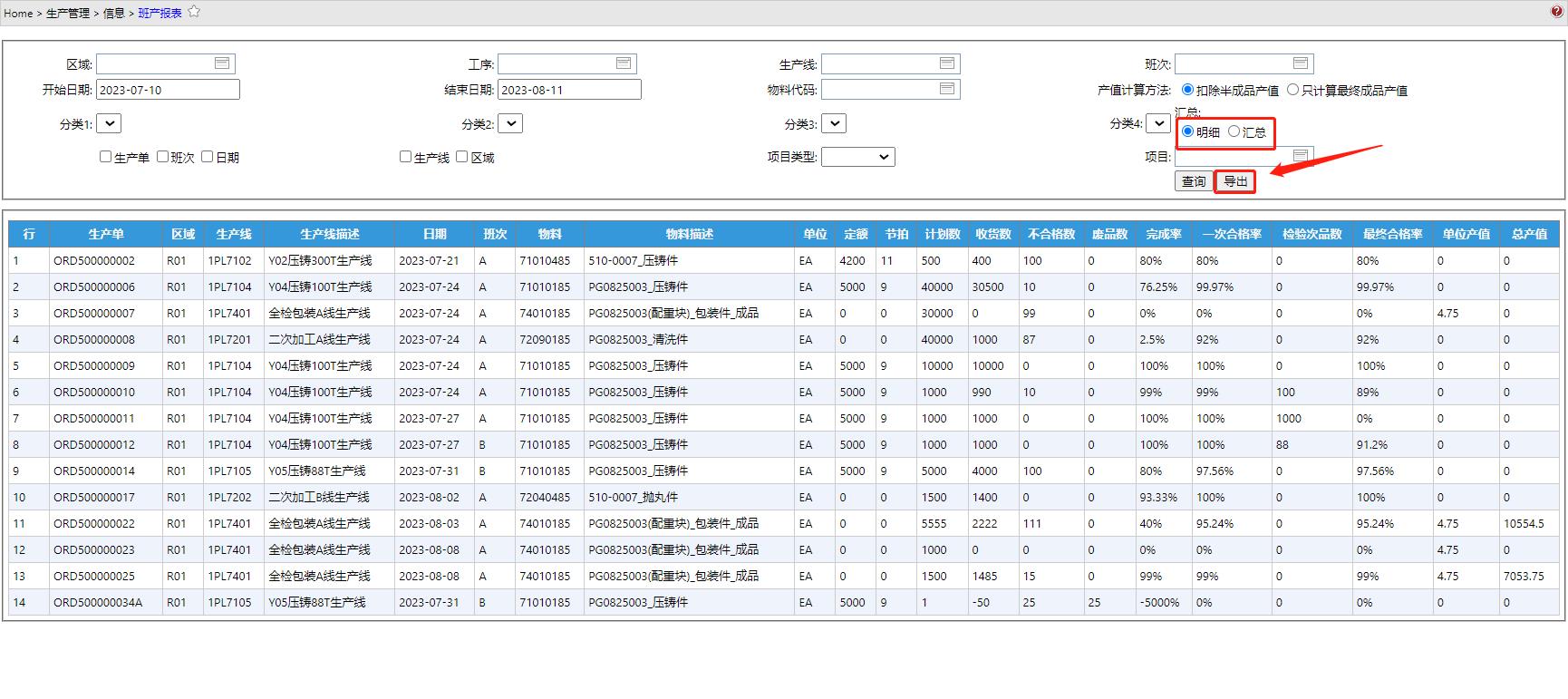Expand the 分类1 dropdown
The width and height of the screenshot is (1568, 699).
tap(109, 123)
